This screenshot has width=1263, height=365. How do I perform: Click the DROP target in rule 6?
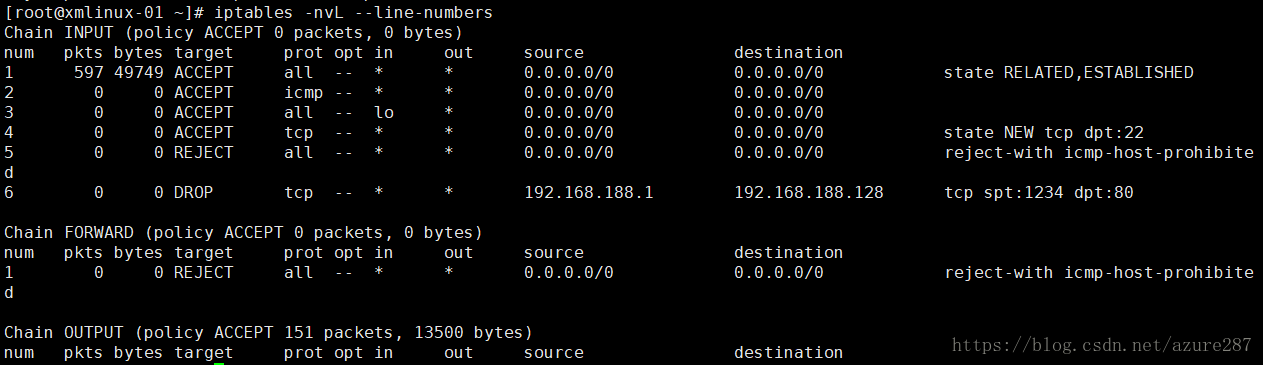coord(193,193)
